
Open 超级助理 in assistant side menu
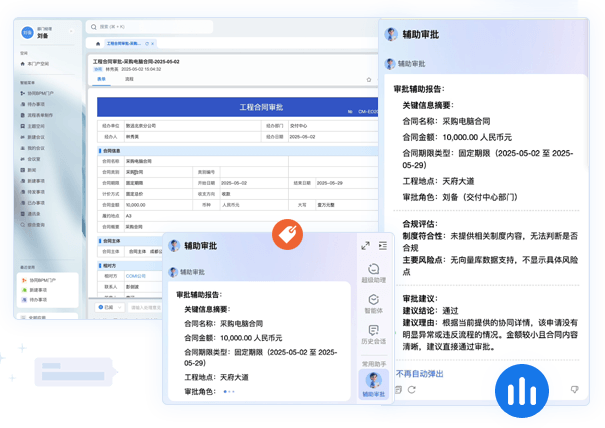click(373, 273)
